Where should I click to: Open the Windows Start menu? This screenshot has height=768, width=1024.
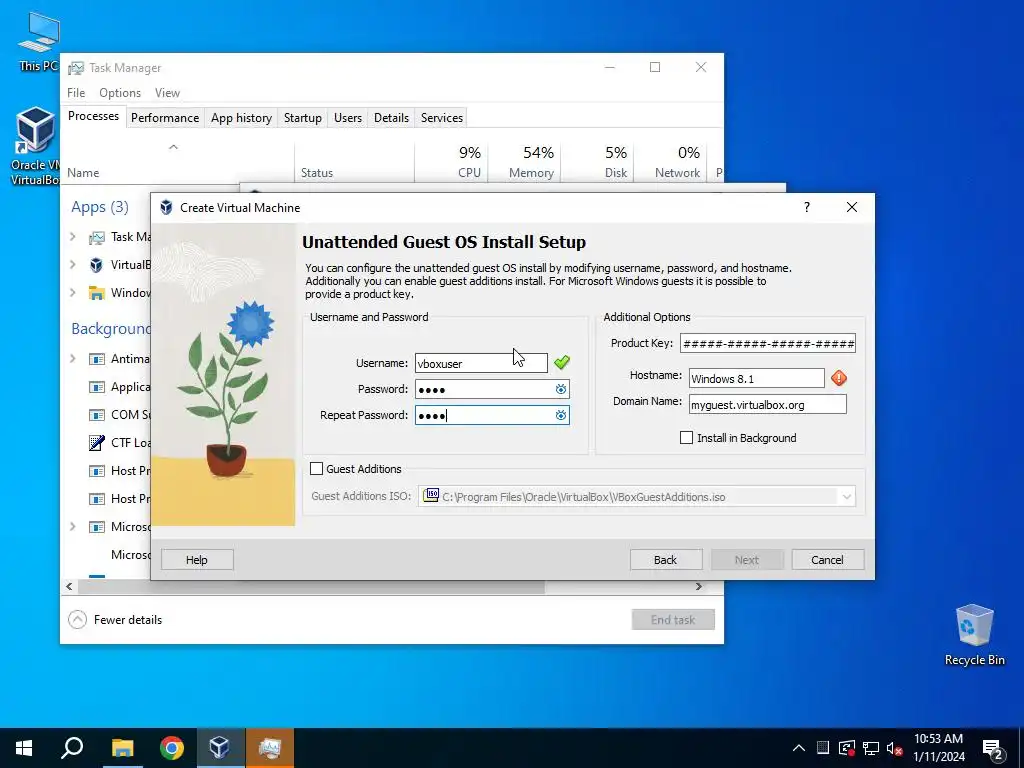click(24, 748)
